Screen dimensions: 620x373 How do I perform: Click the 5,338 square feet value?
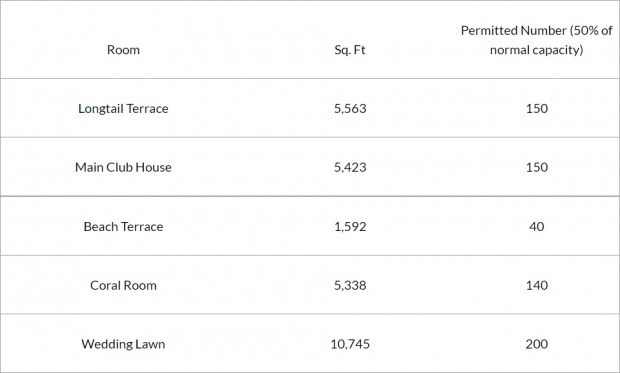pos(350,285)
